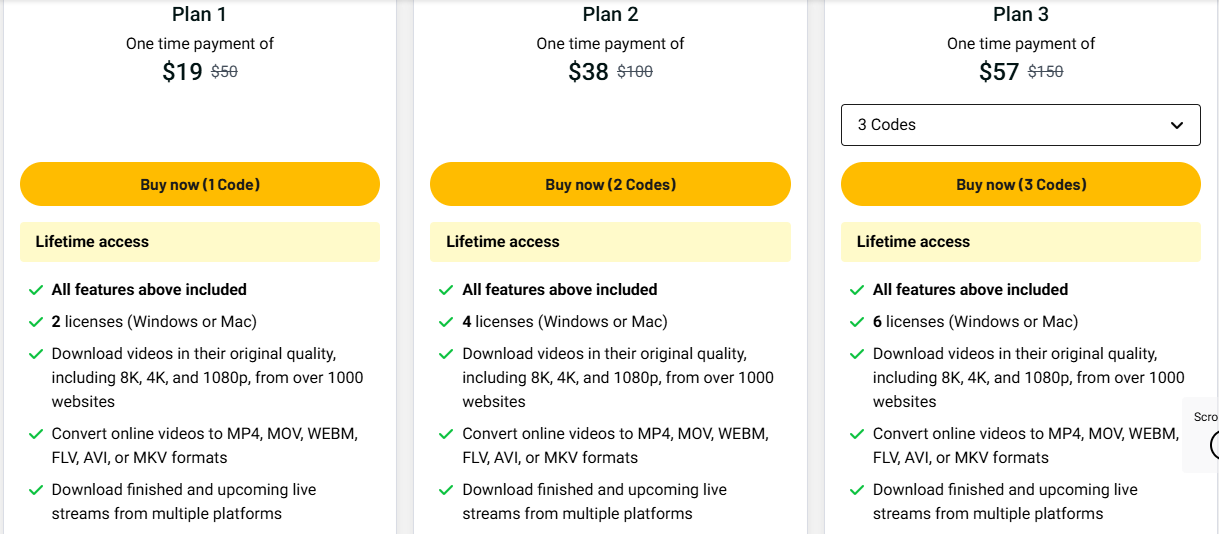Click the green checkmark beside Plan 3's 6 licenses

tap(857, 322)
